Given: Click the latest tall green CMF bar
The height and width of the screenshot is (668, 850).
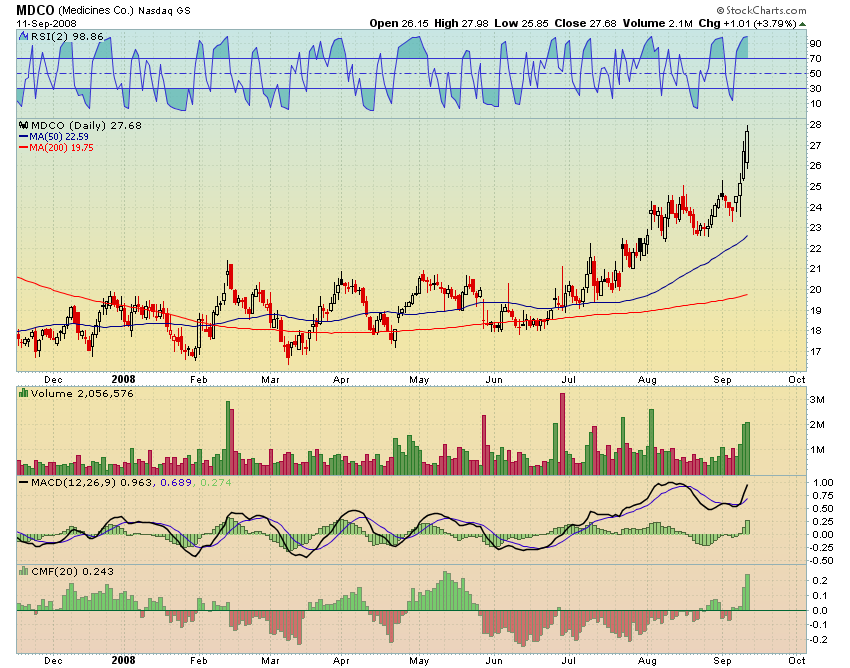Looking at the screenshot, I should [747, 592].
